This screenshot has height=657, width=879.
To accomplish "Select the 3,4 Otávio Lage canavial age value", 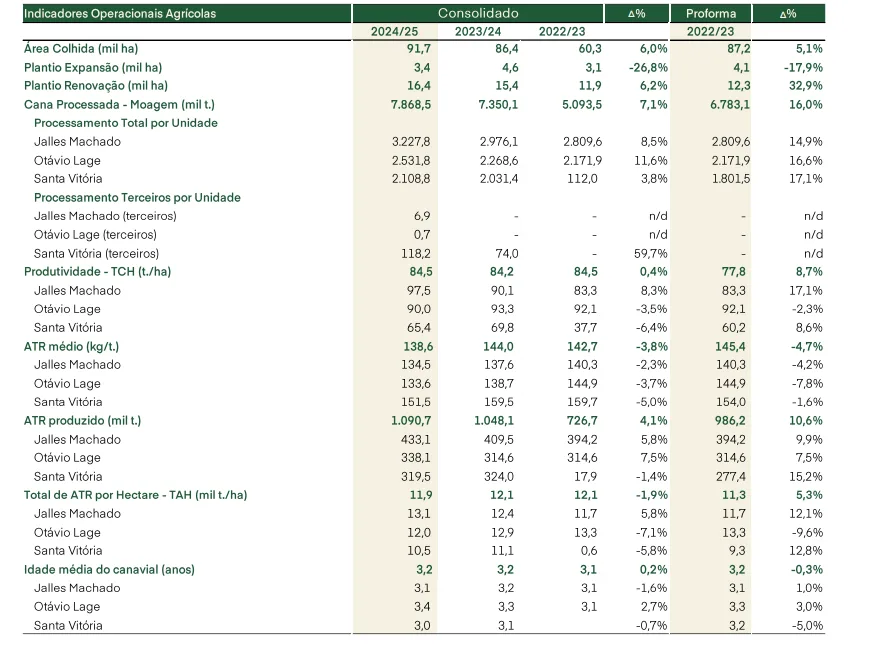I will (x=422, y=607).
